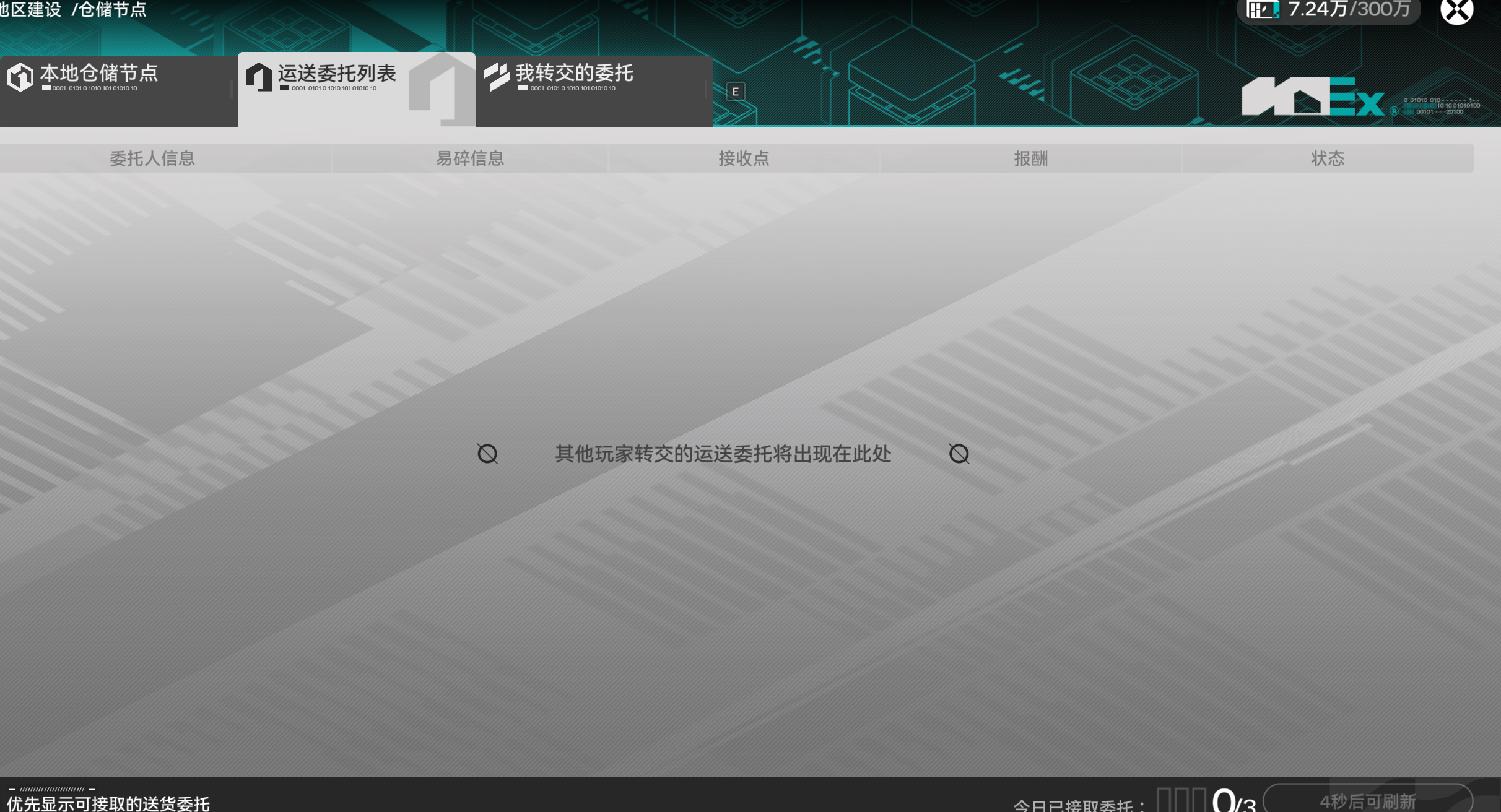This screenshot has width=1501, height=812.
Task: Click the 本地仓储节点 box icon
Action: pos(19,76)
